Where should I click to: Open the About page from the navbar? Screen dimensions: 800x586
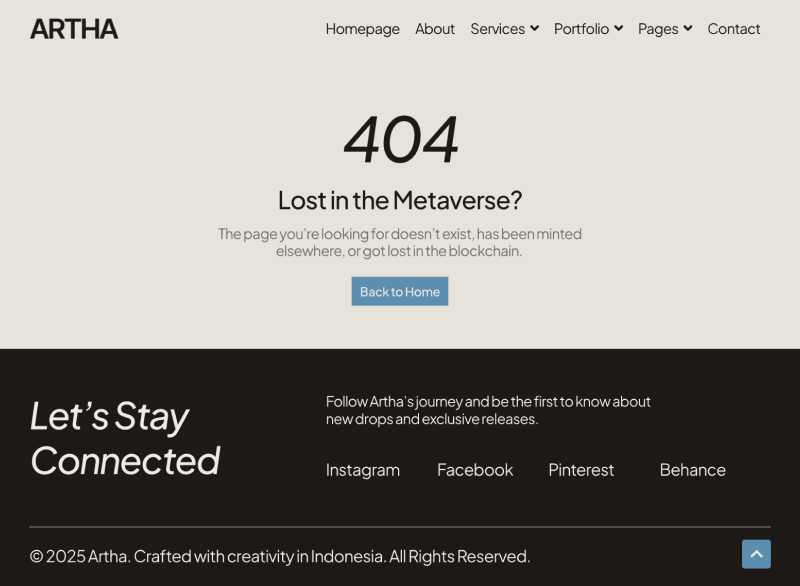(435, 29)
